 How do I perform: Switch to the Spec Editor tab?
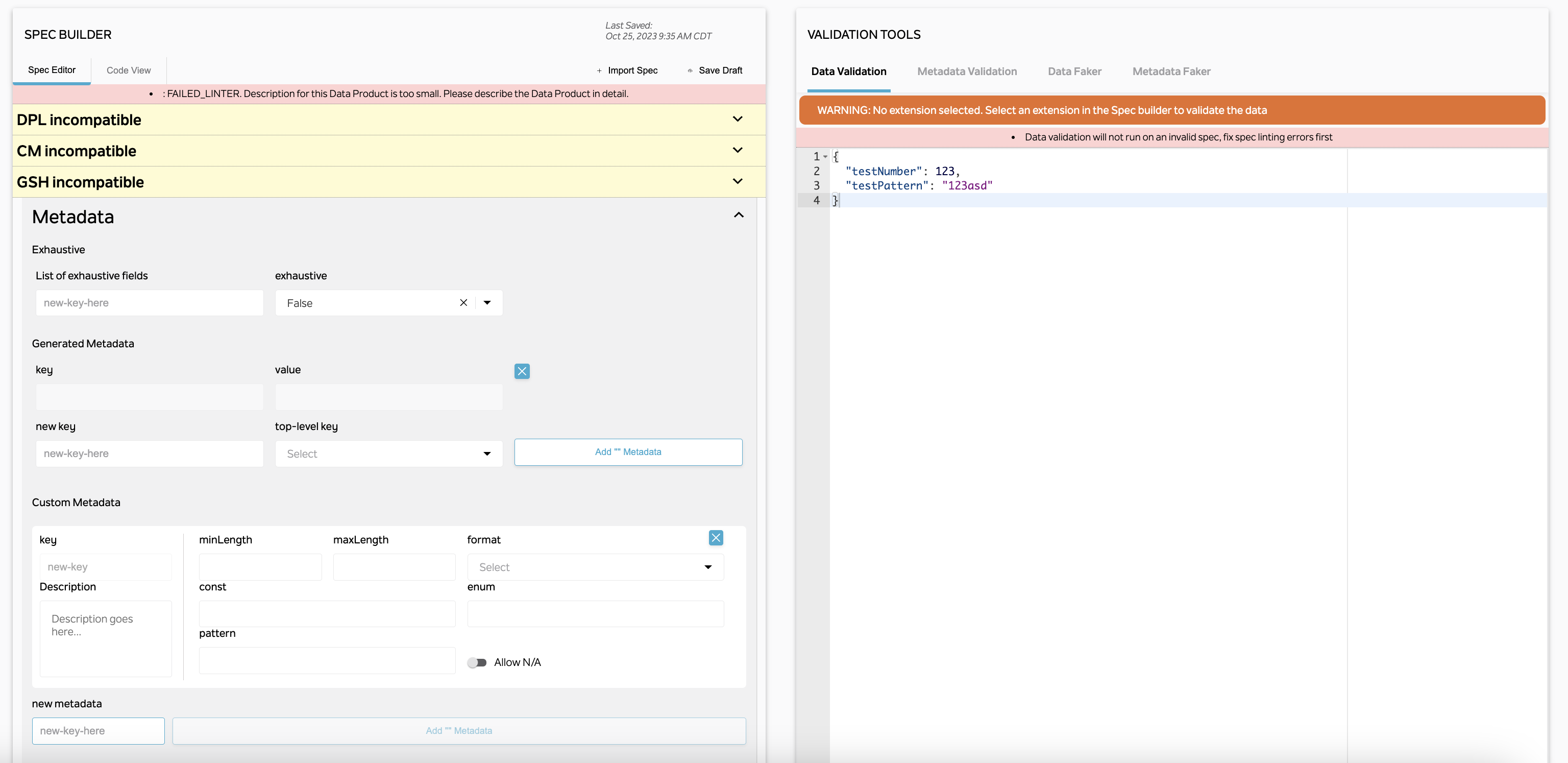(52, 70)
